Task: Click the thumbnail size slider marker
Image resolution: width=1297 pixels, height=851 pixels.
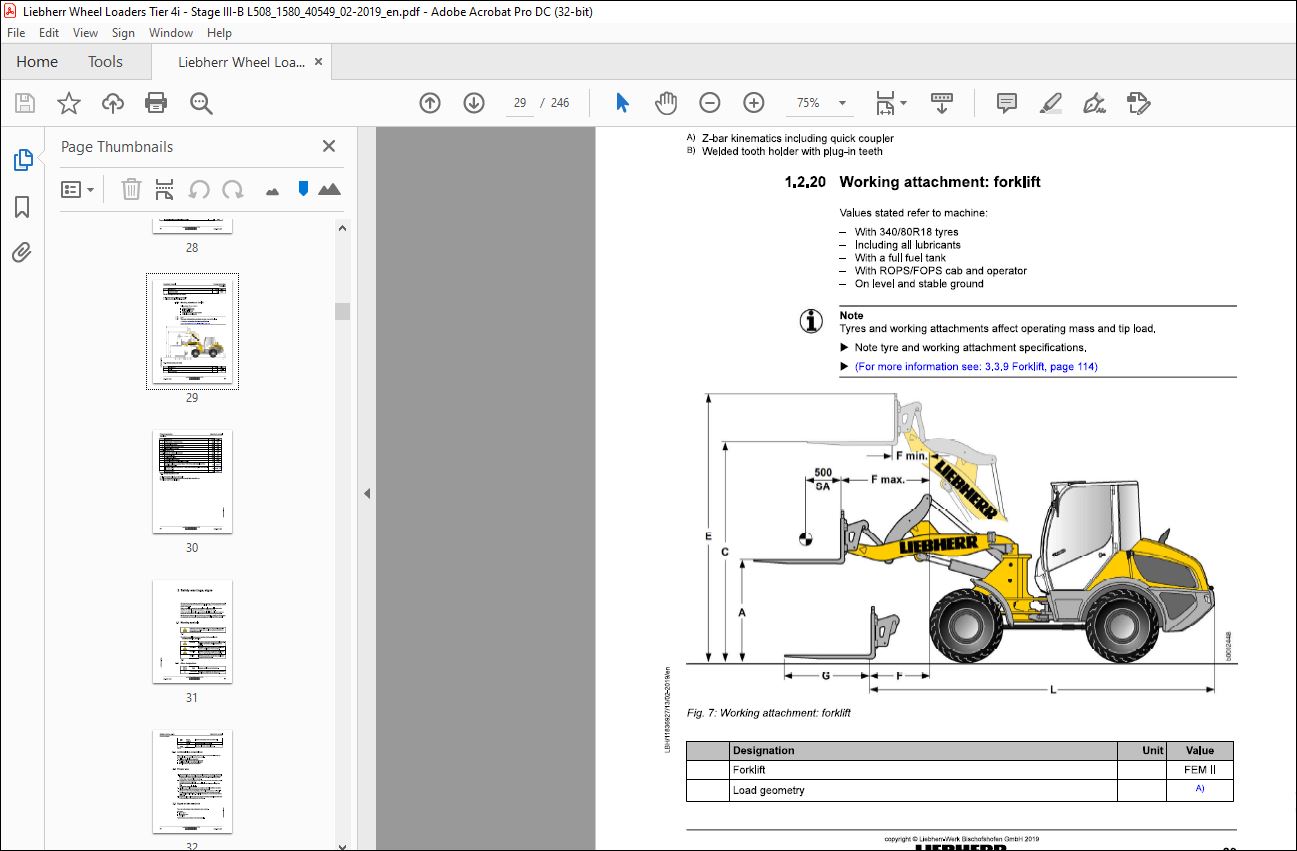Action: tap(303, 189)
